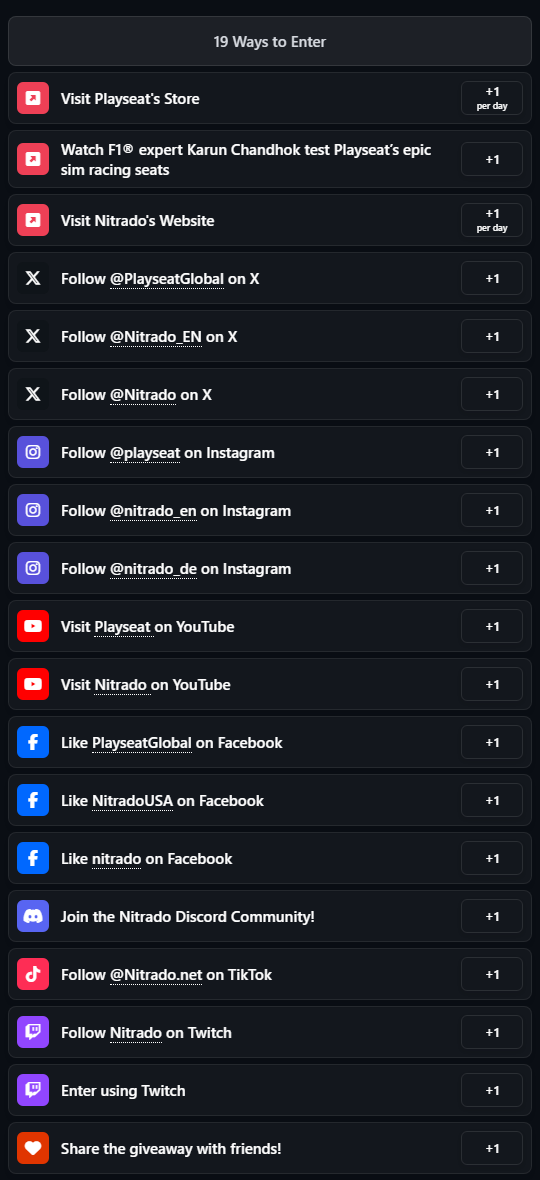Click the +1 per day button for Nitrado's Website
Screen dimensions: 540x1180
pos(492,220)
